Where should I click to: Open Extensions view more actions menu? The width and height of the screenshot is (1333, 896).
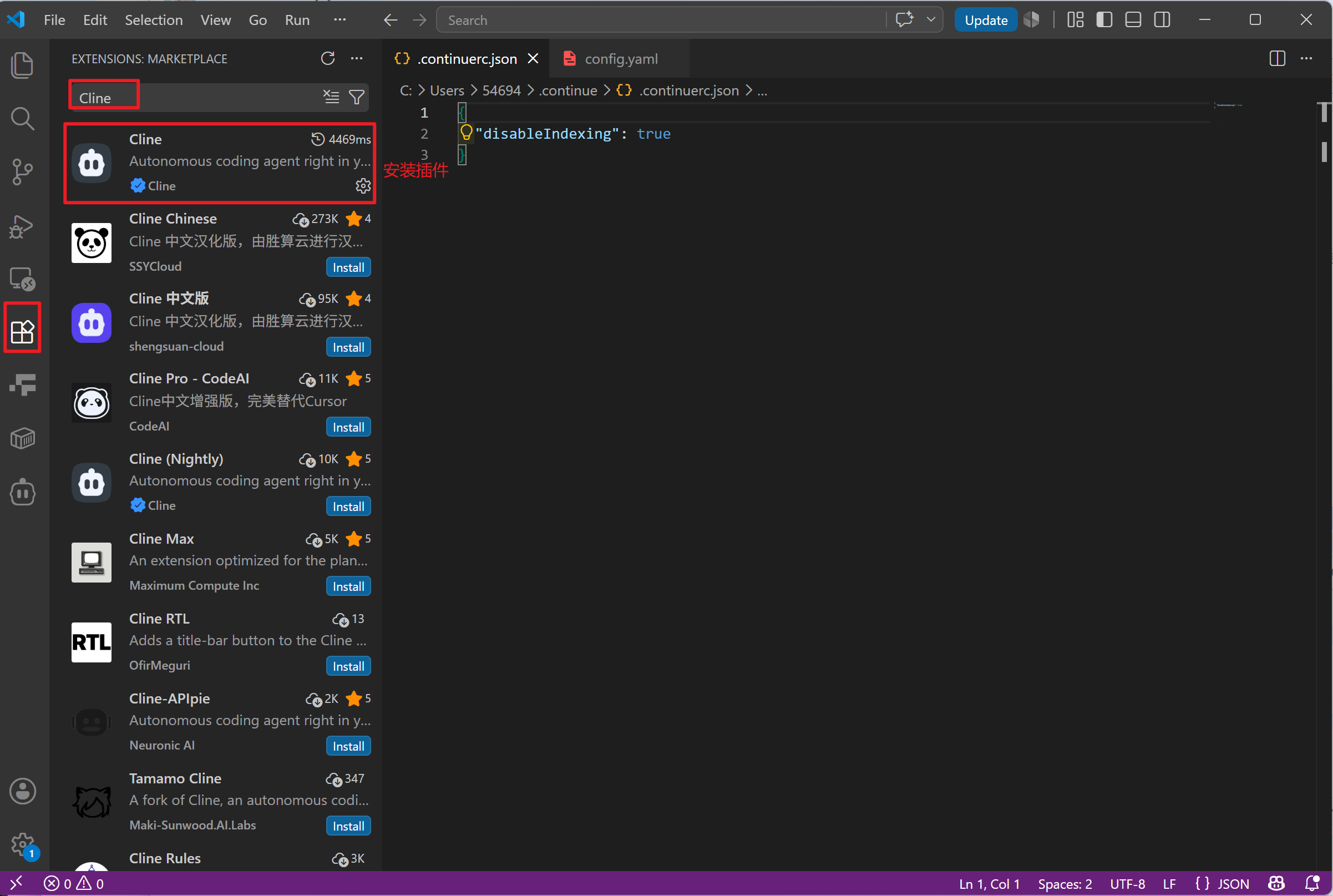(357, 58)
